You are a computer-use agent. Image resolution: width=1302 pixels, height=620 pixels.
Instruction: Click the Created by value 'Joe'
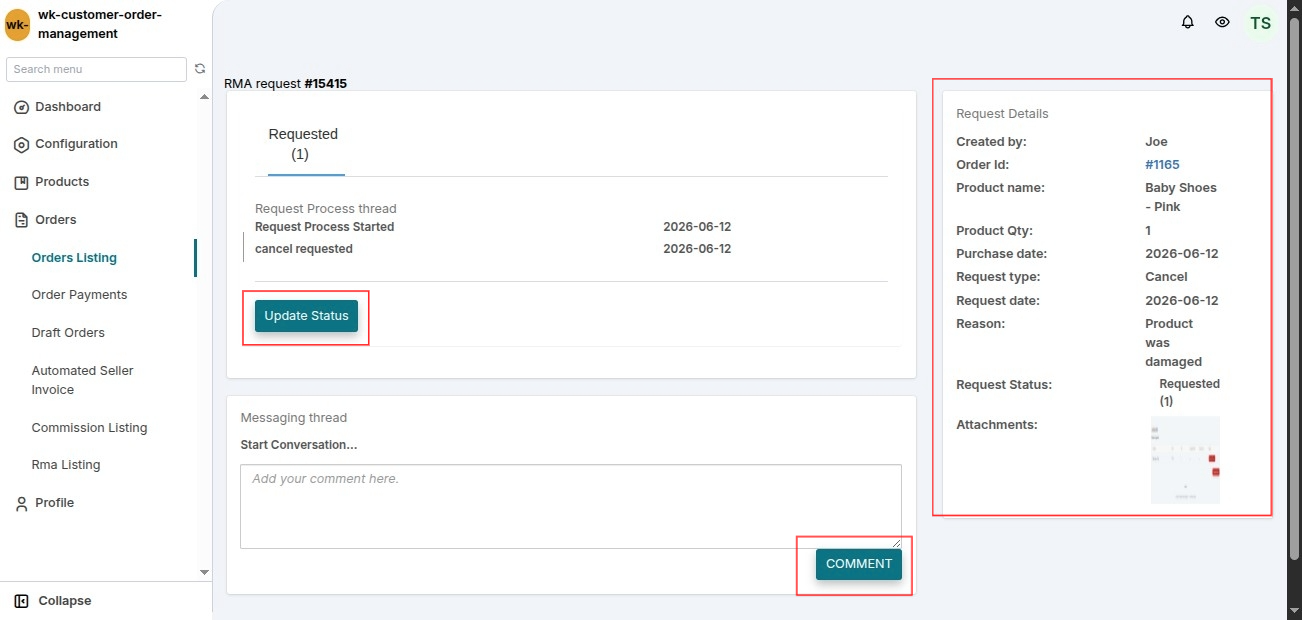click(1156, 142)
